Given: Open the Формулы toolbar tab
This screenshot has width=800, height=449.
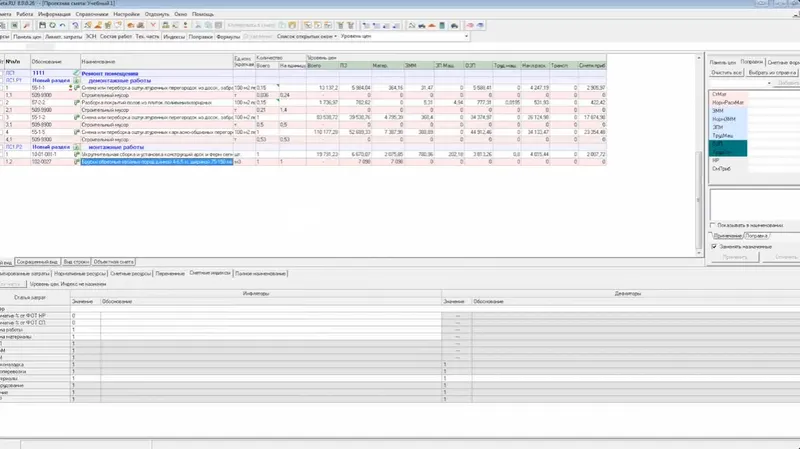Looking at the screenshot, I should point(228,37).
